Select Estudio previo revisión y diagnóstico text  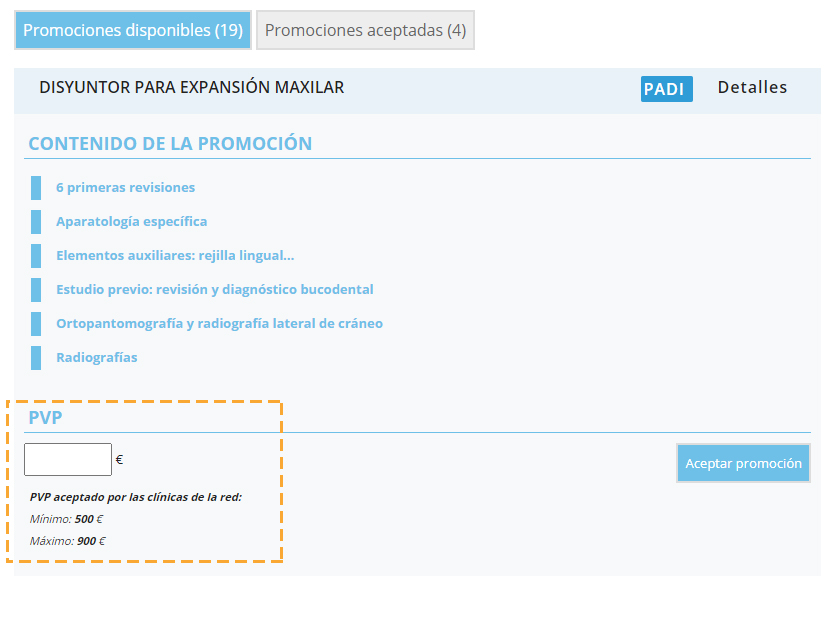tap(214, 290)
